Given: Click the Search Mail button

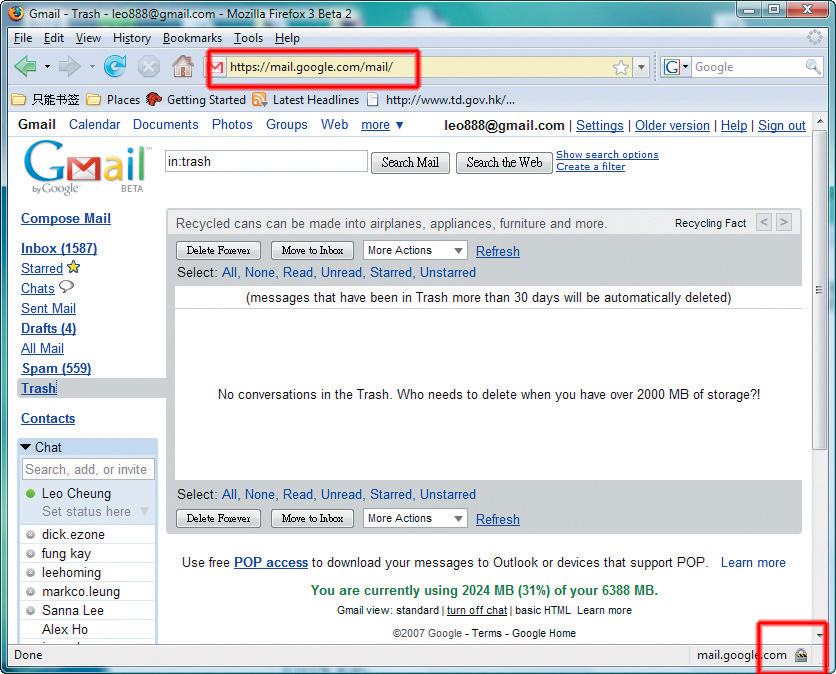Looking at the screenshot, I should (410, 162).
